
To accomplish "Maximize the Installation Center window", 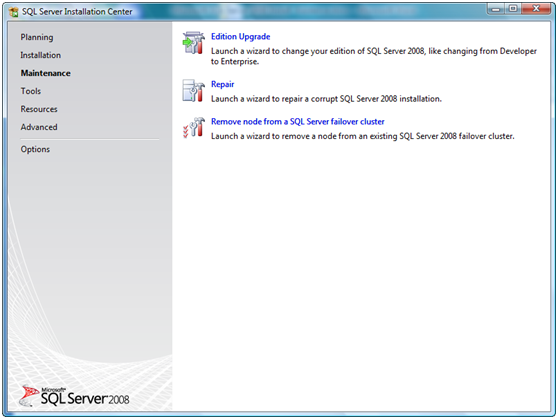I will tap(513, 9).
